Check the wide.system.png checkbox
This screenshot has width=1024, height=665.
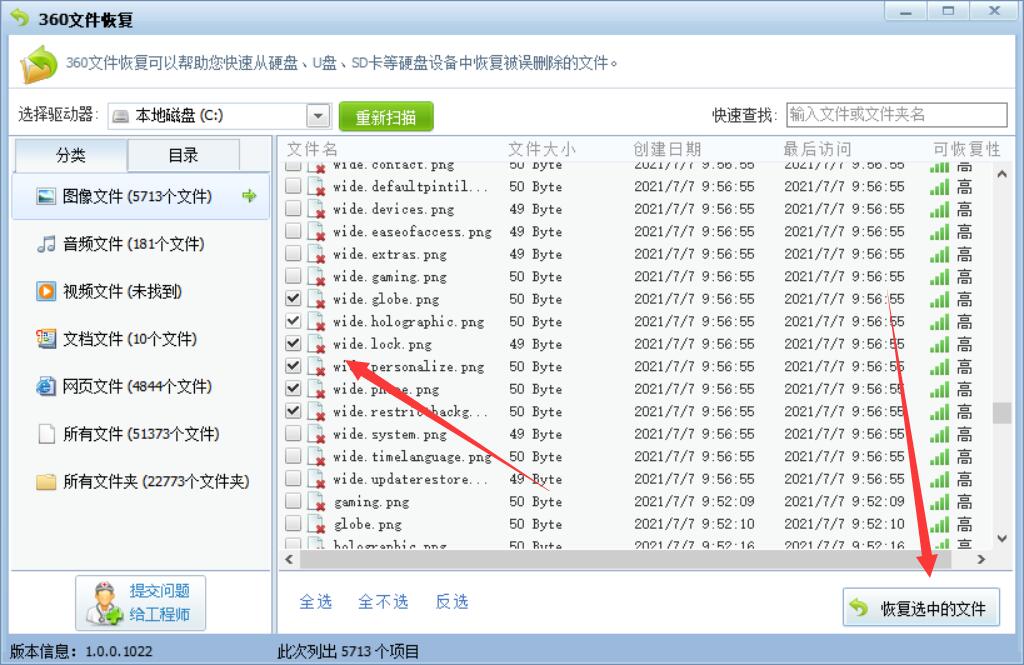pos(293,434)
